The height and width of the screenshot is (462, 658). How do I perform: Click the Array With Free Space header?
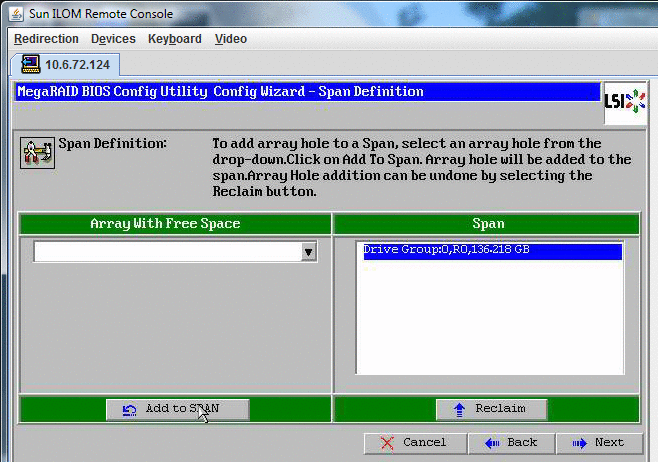[x=175, y=224]
